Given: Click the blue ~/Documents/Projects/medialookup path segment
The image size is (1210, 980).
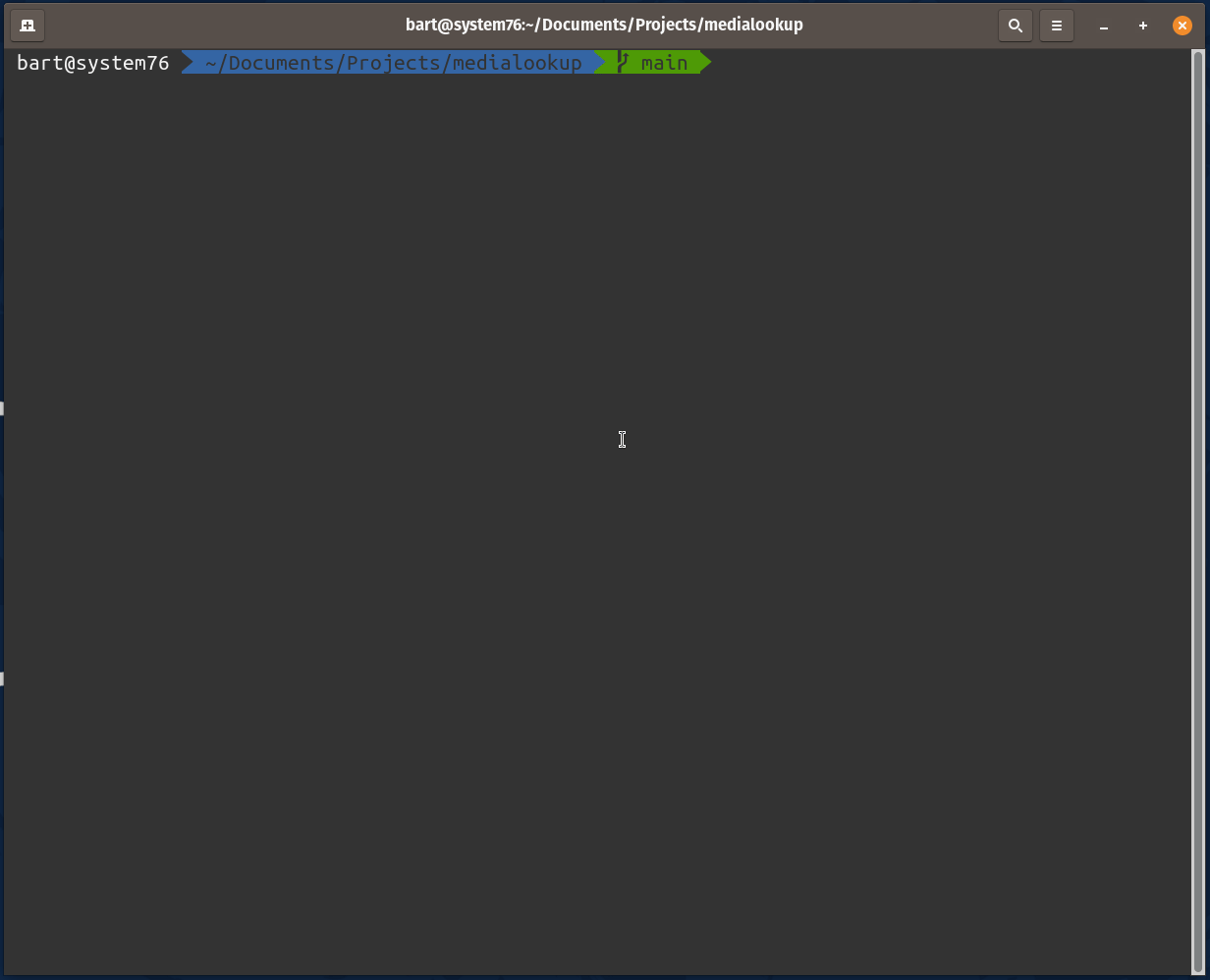Looking at the screenshot, I should pyautogui.click(x=393, y=63).
